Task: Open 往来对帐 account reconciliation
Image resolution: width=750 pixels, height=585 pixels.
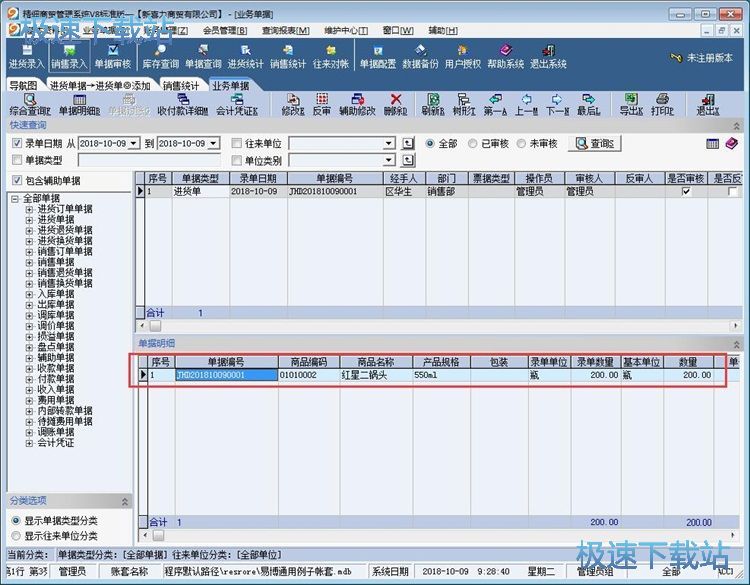Action: (x=331, y=56)
